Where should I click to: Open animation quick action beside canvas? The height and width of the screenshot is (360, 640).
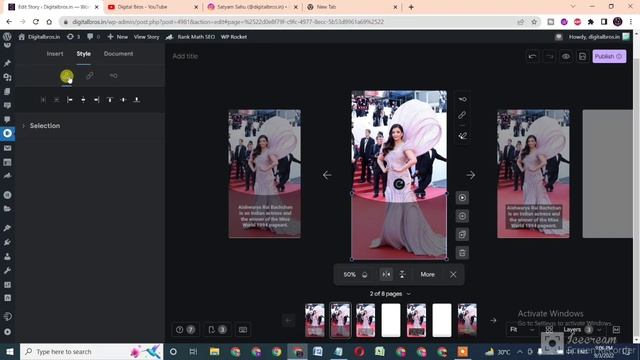point(462,99)
